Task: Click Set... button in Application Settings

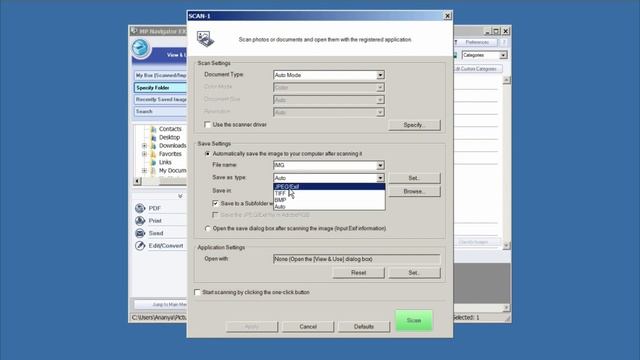Action: (x=414, y=273)
